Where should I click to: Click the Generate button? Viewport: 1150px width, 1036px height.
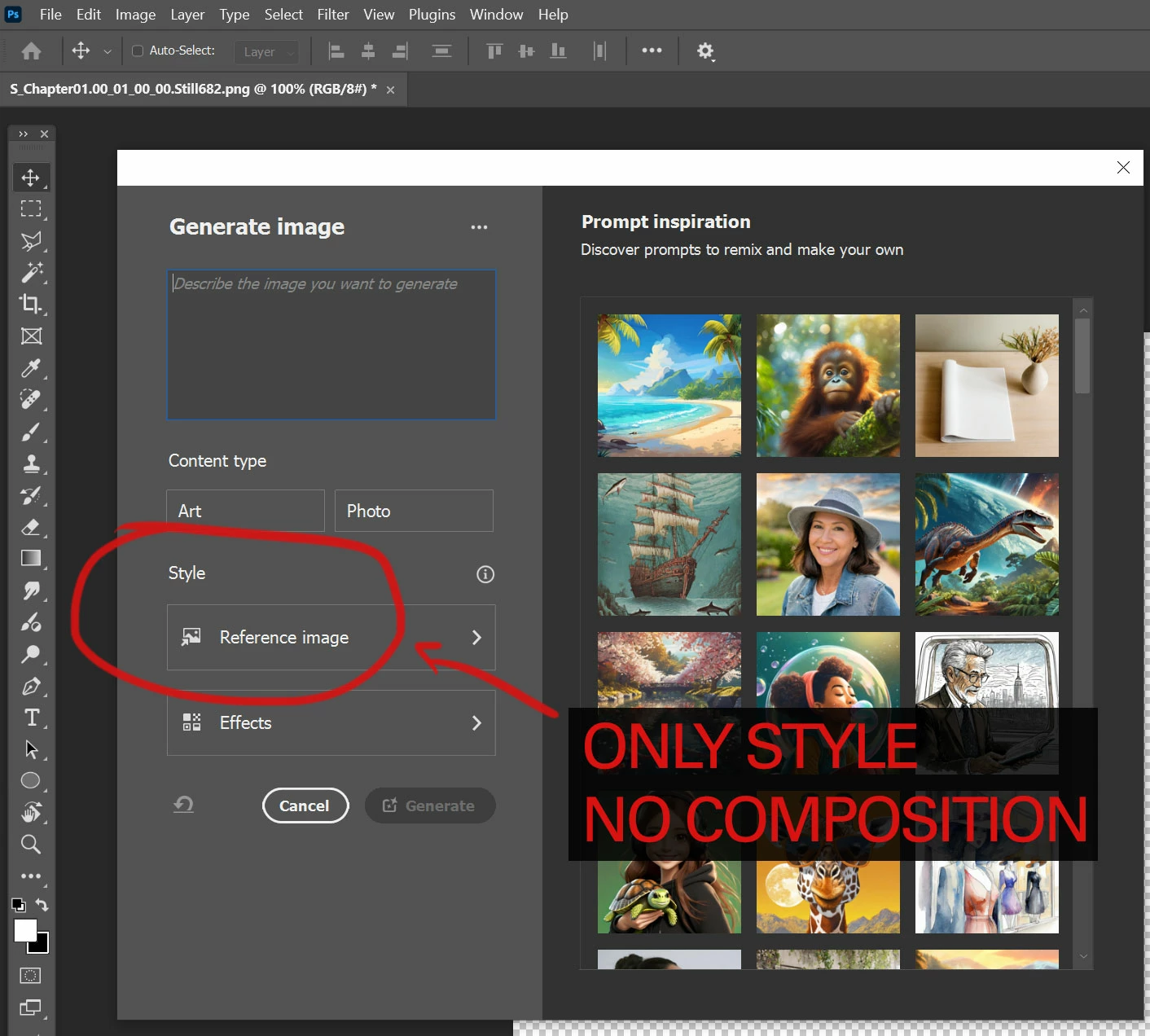pyautogui.click(x=429, y=806)
